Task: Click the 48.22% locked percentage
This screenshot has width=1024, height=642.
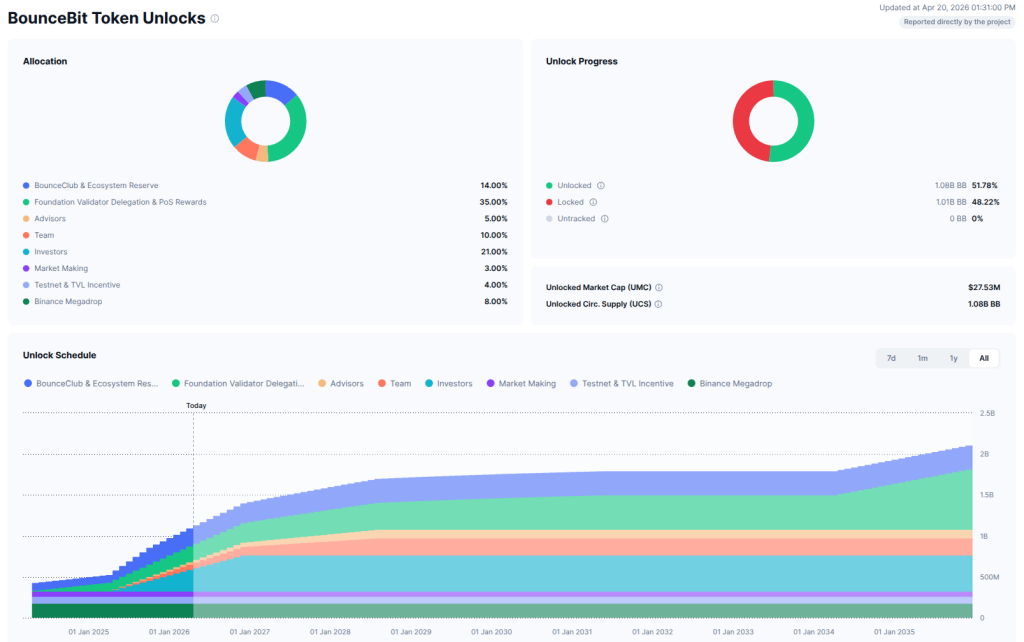Action: 985,202
